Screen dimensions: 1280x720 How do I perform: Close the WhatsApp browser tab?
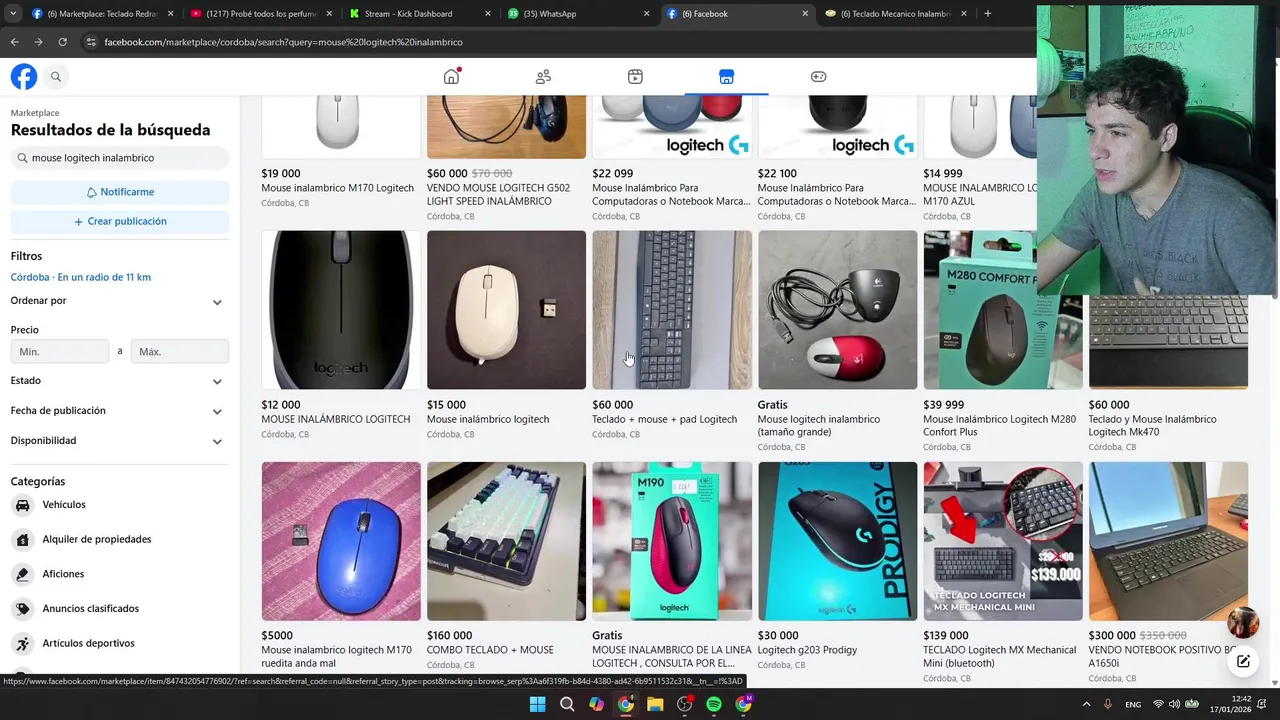point(646,14)
